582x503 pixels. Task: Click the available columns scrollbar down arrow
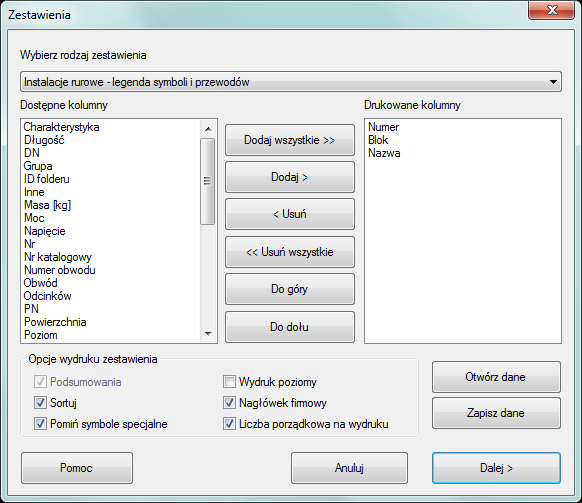208,334
